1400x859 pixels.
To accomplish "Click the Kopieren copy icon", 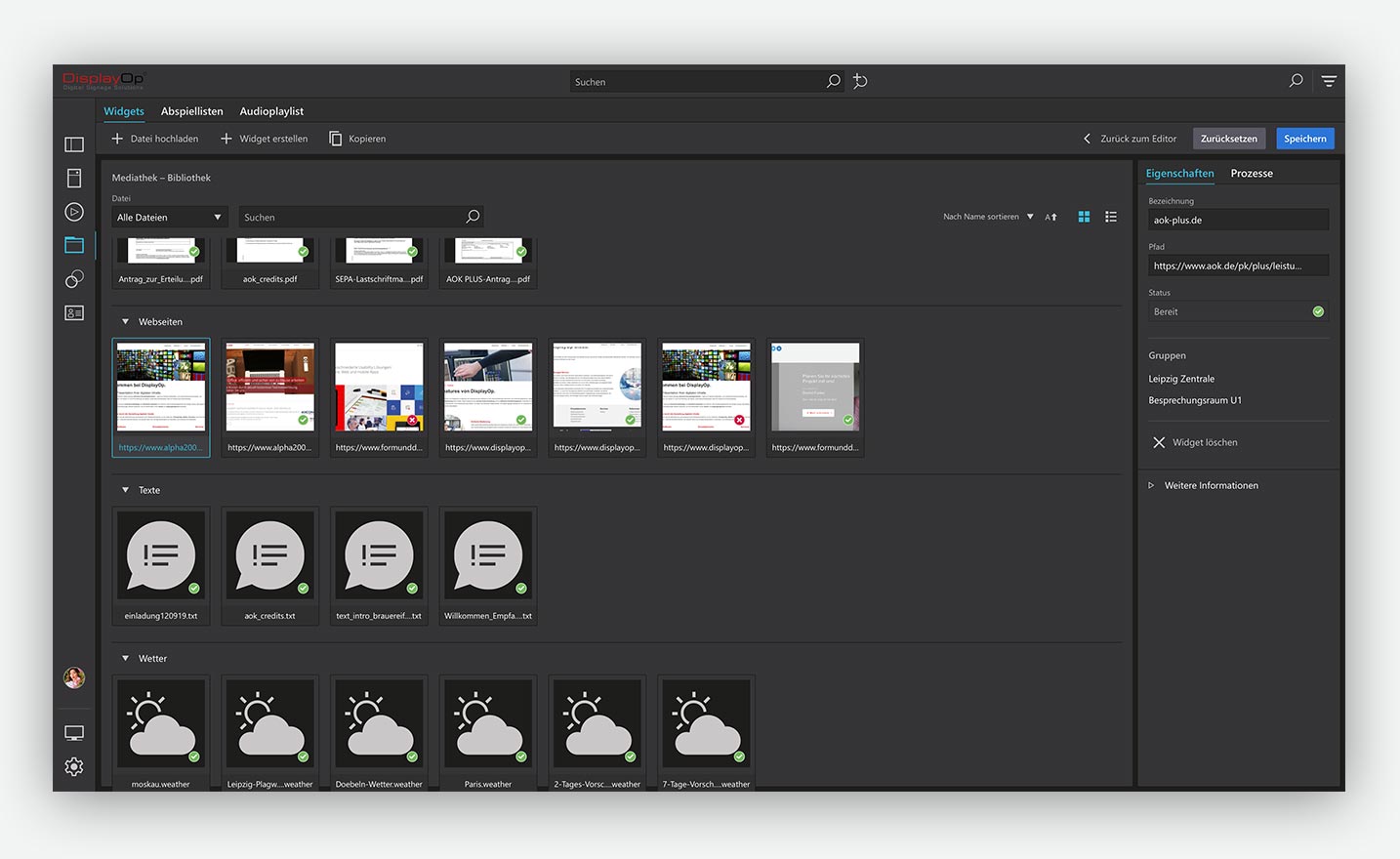I will [336, 139].
